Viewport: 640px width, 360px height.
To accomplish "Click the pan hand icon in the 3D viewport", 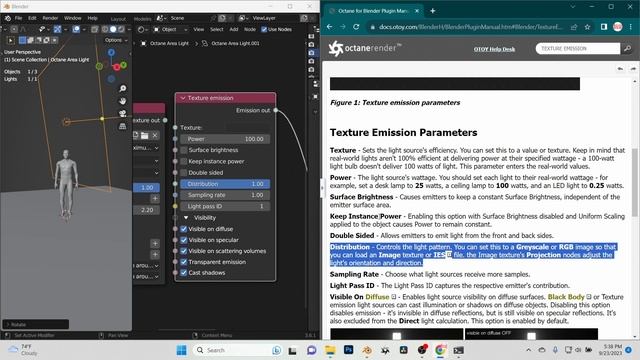I will click(122, 101).
